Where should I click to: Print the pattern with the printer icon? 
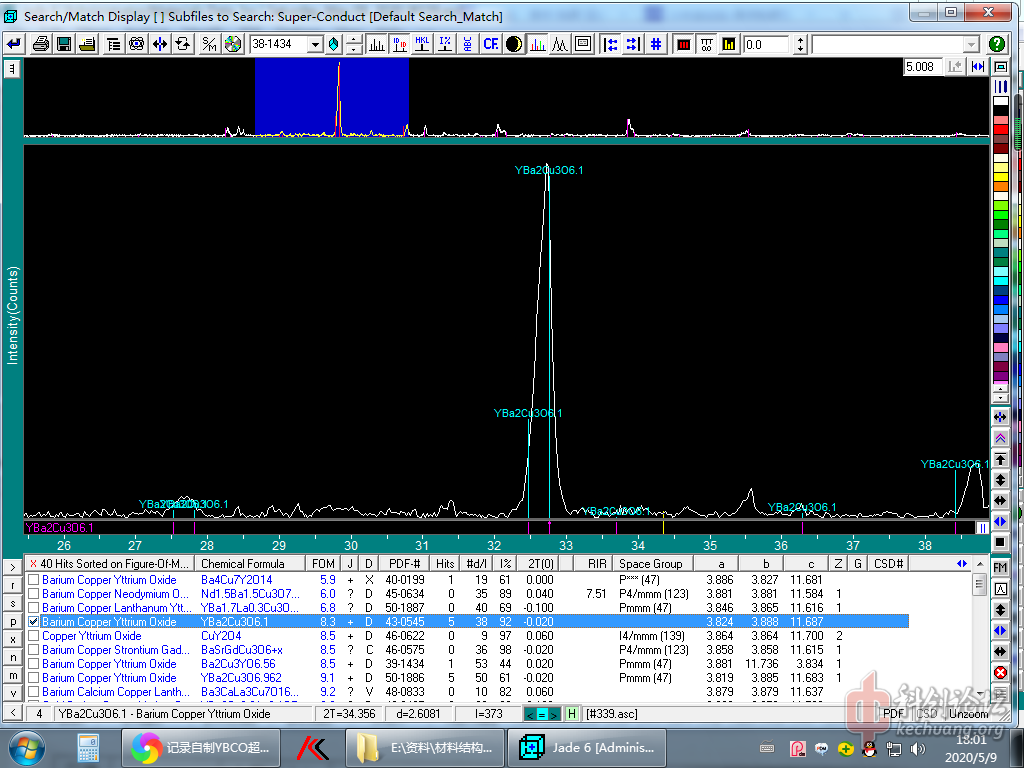coord(40,44)
